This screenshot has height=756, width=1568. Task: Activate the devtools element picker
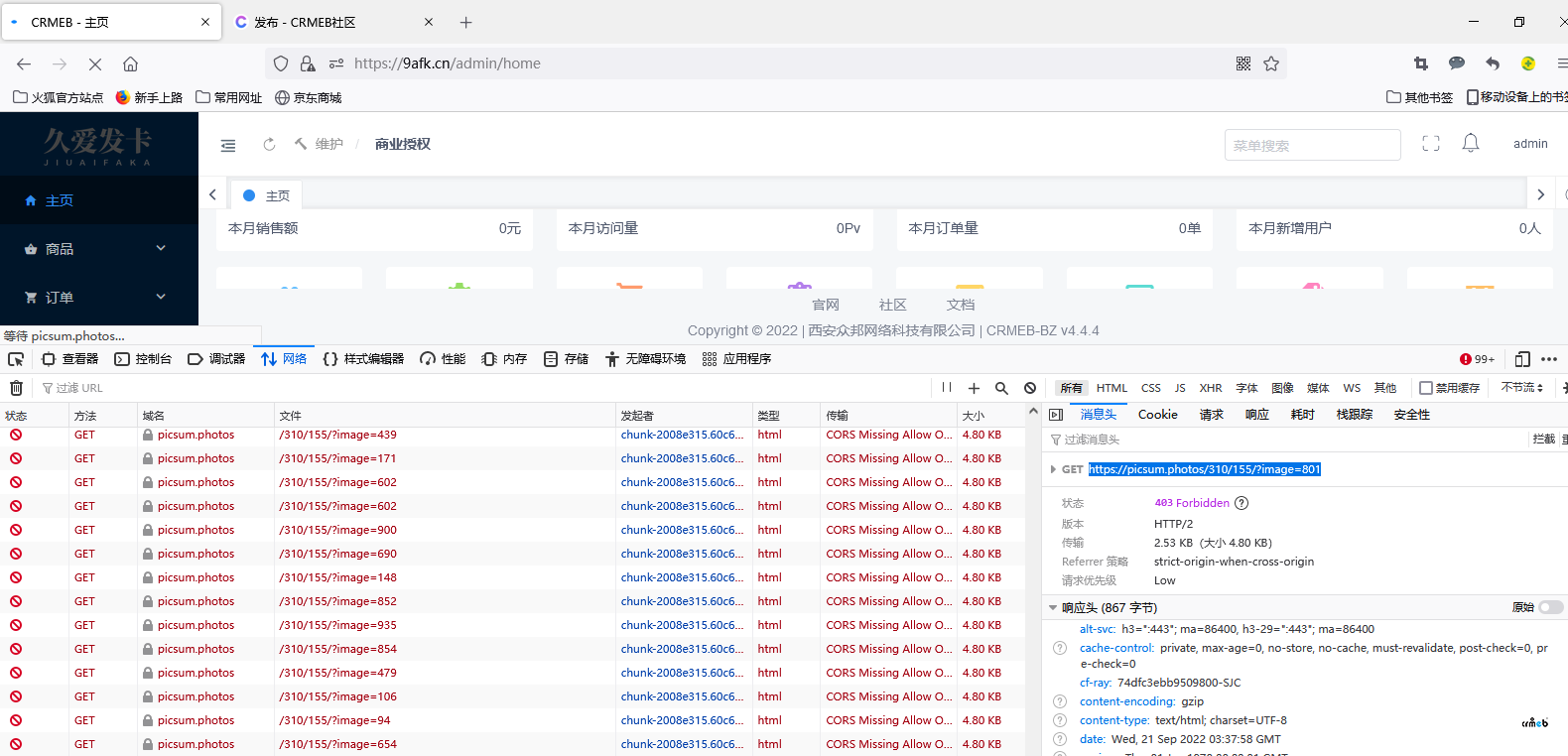coord(16,359)
